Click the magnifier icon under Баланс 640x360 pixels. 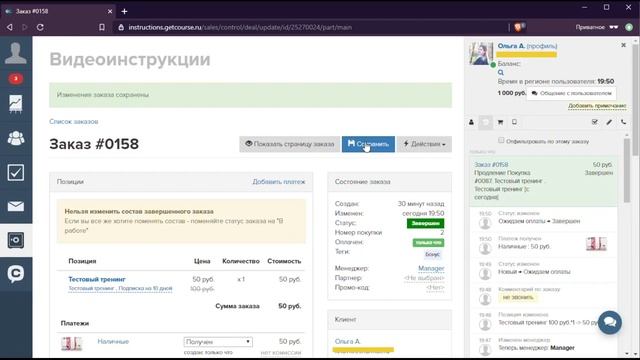pos(501,72)
